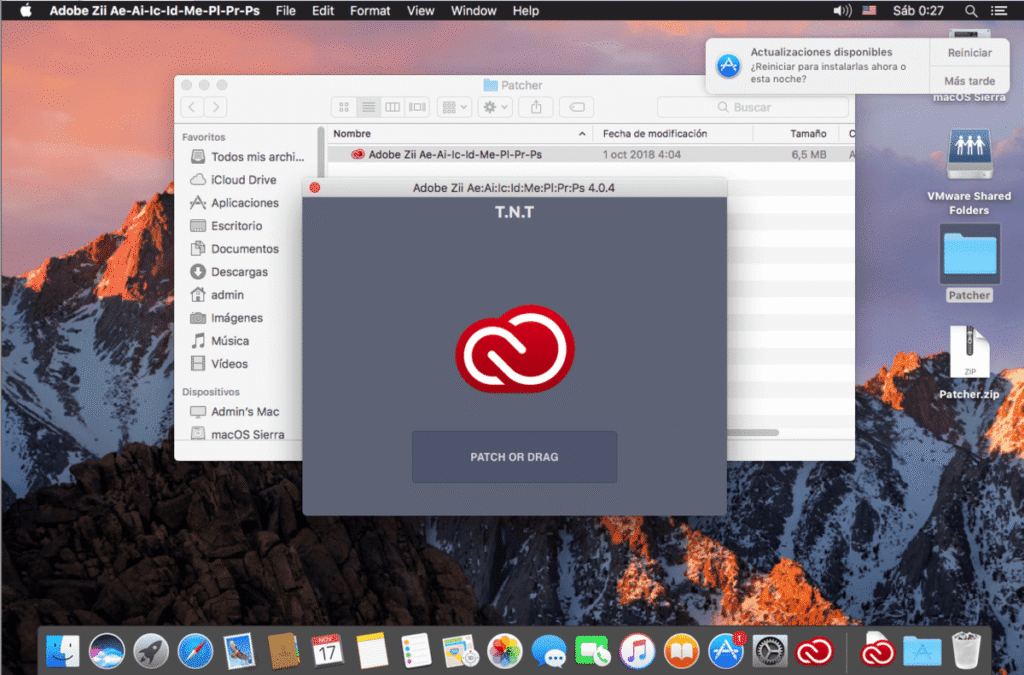The width and height of the screenshot is (1024, 675).
Task: Open the Finder action gear dropdown
Action: pos(494,107)
